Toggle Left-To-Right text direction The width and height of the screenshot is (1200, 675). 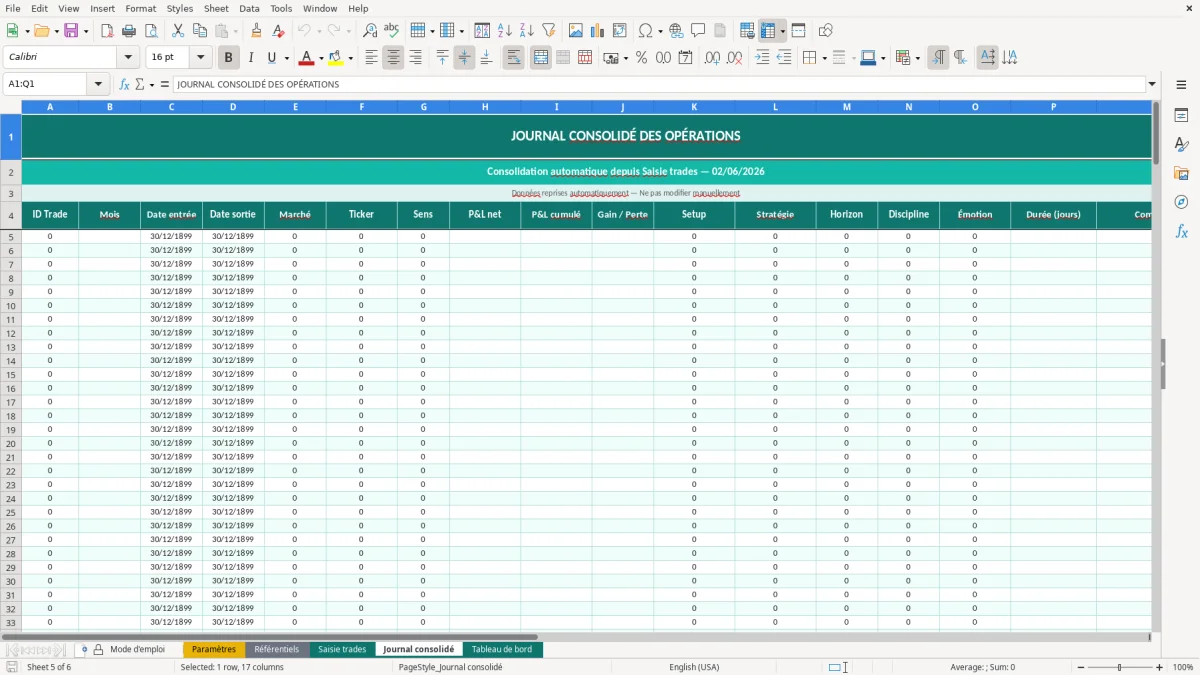(x=938, y=58)
